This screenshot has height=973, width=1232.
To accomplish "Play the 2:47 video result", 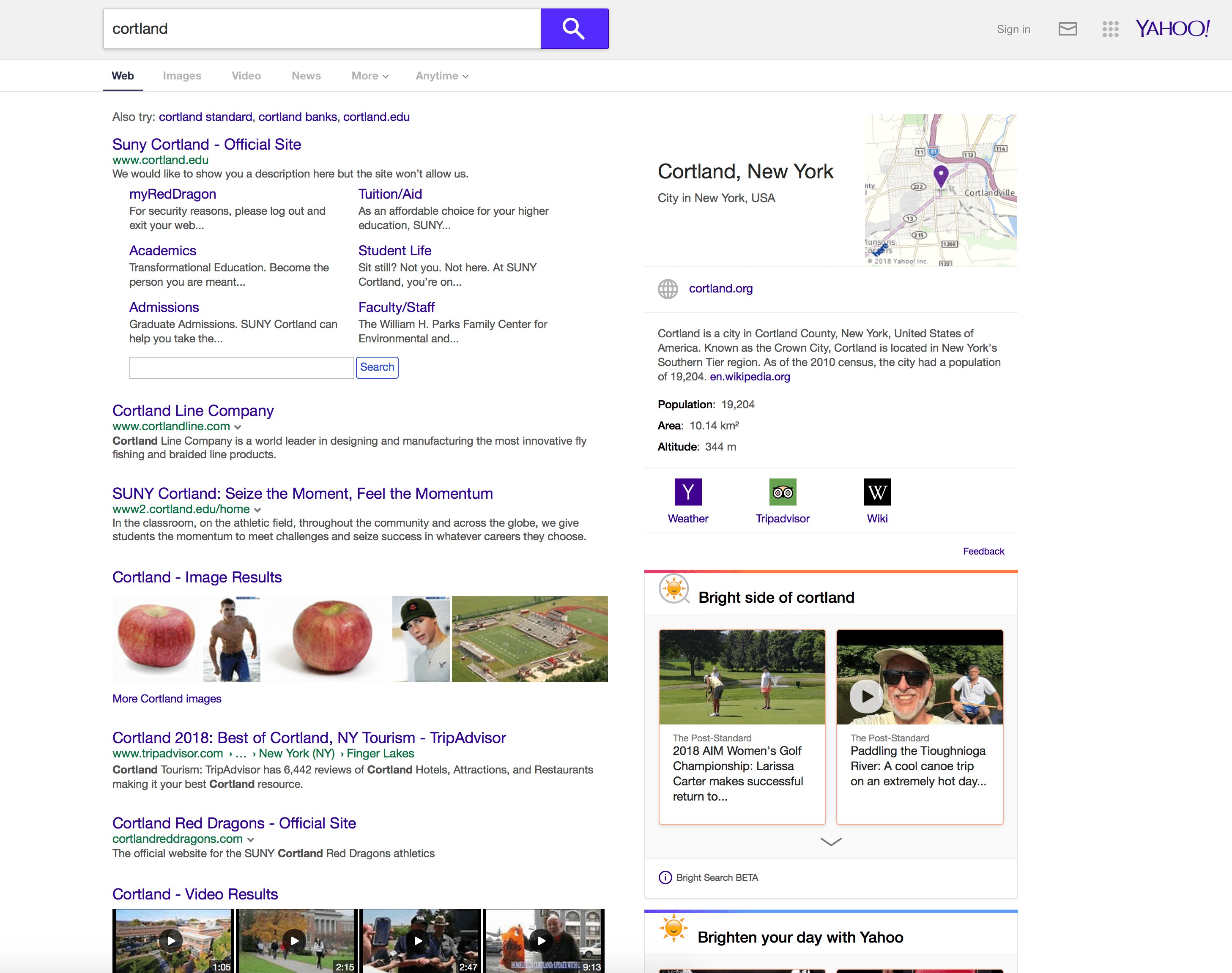I will tap(418, 940).
